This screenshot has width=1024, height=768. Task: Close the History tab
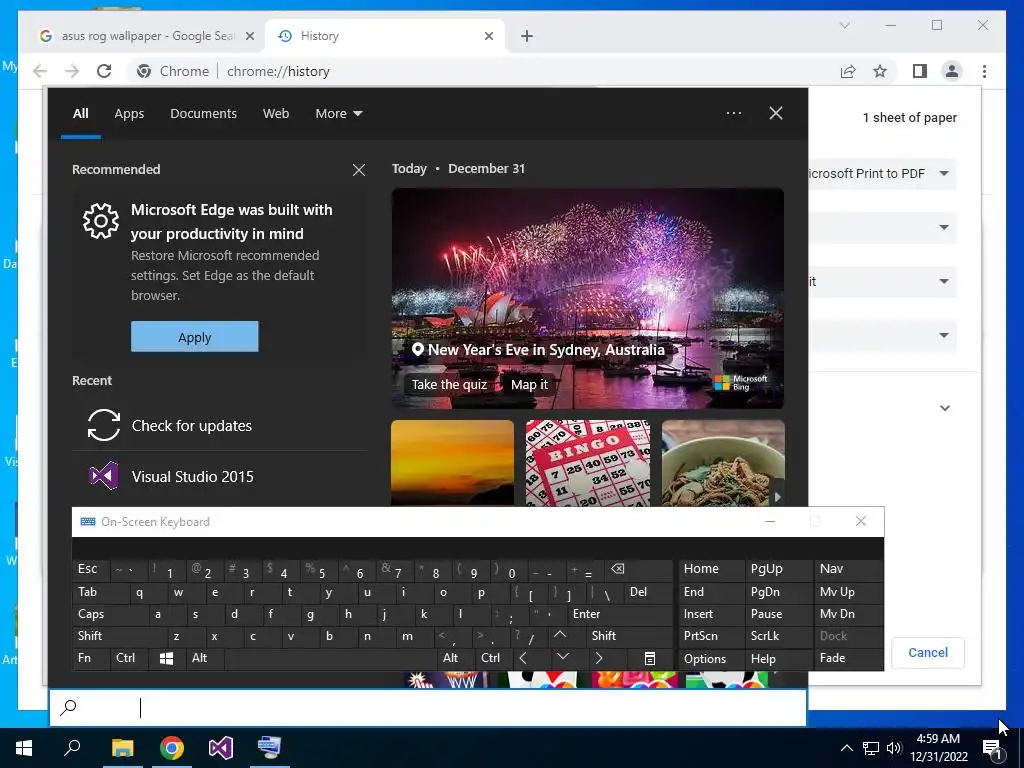(488, 36)
